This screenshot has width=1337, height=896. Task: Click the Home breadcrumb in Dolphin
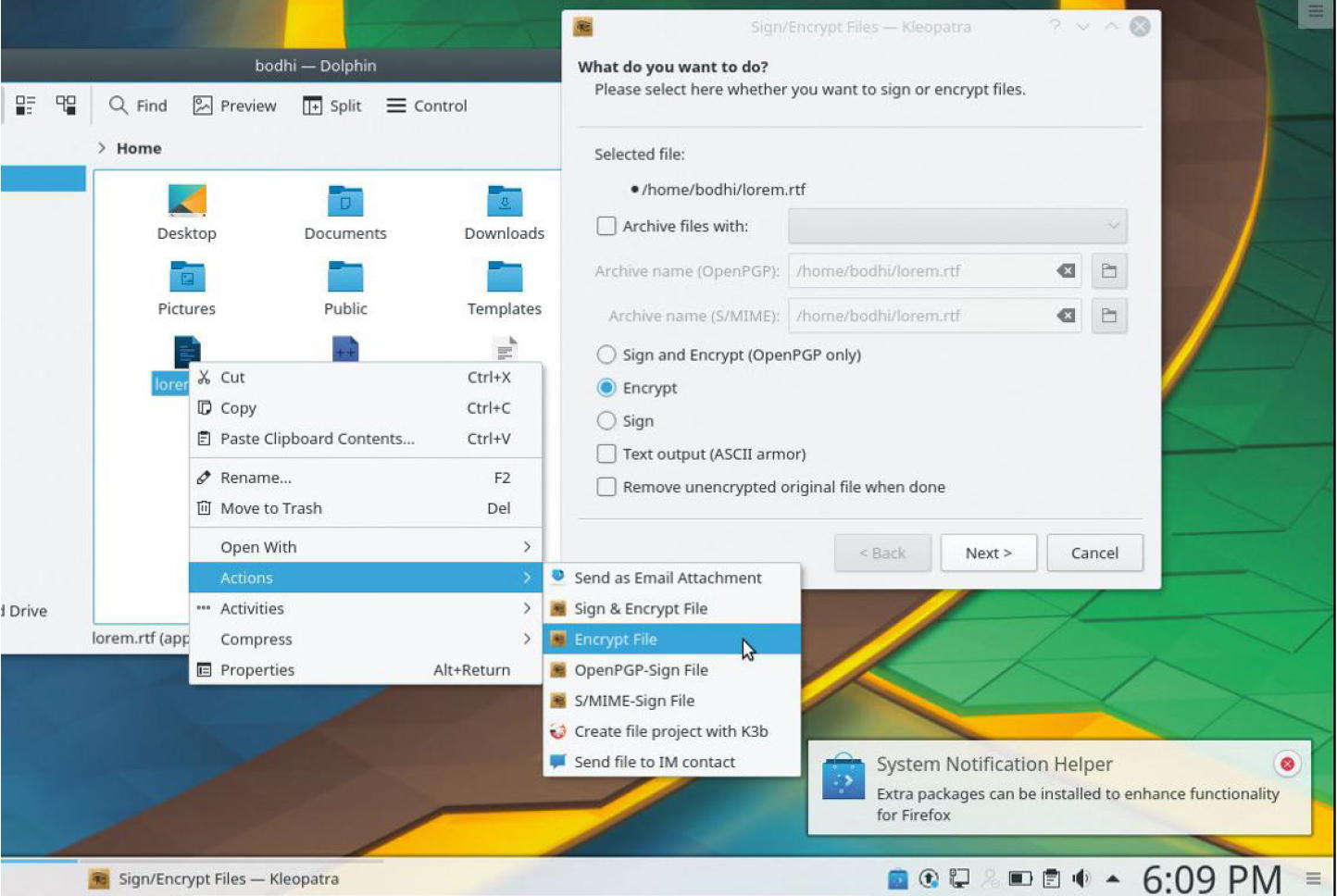pyautogui.click(x=139, y=148)
